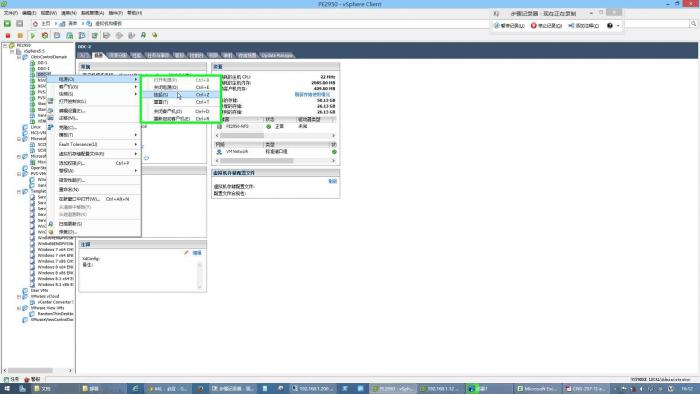The height and width of the screenshot is (394, 700).
Task: Click the PE2950-NFS datastore icon
Action: coord(219,126)
